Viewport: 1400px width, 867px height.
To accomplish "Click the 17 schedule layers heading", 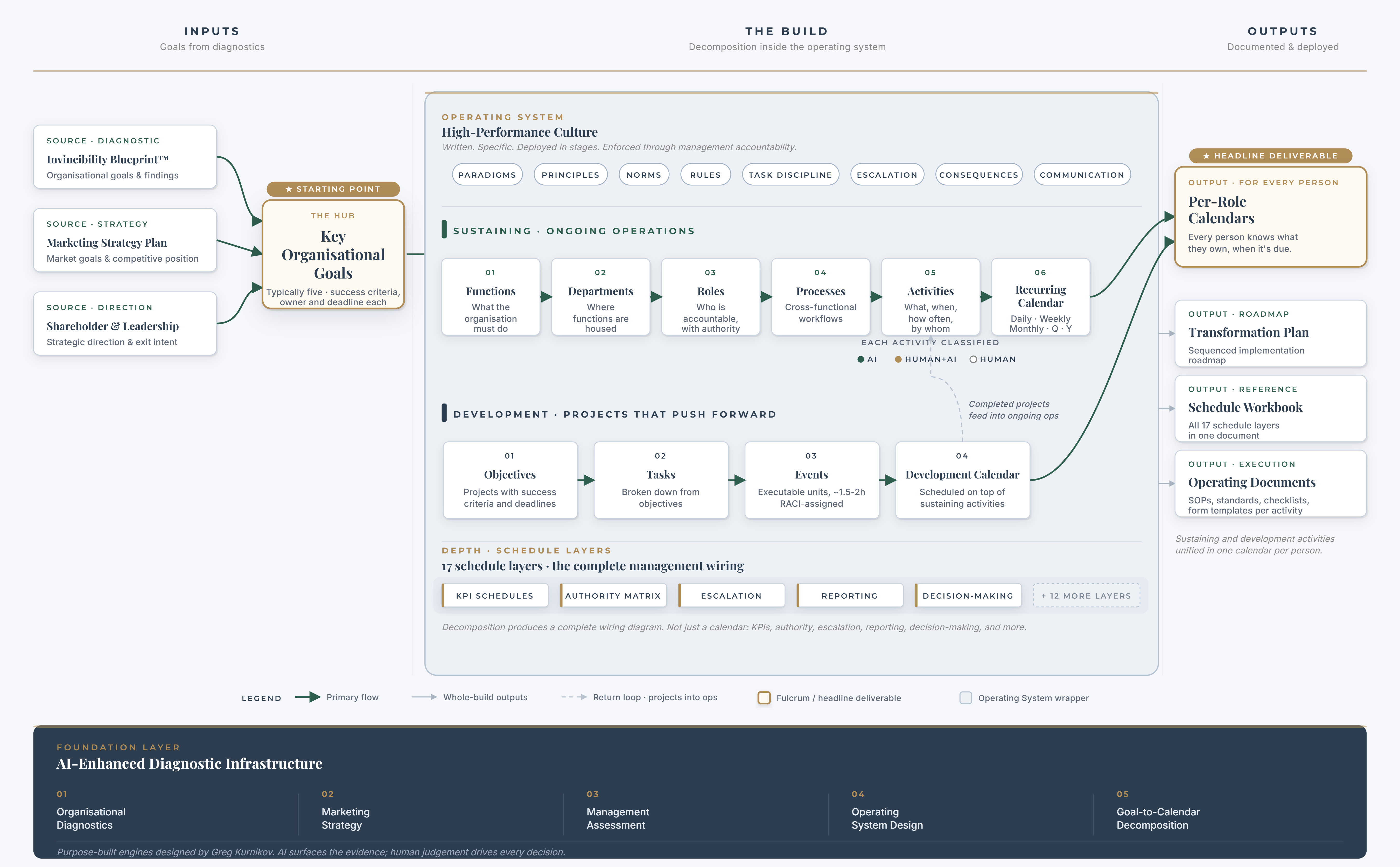I will (593, 566).
